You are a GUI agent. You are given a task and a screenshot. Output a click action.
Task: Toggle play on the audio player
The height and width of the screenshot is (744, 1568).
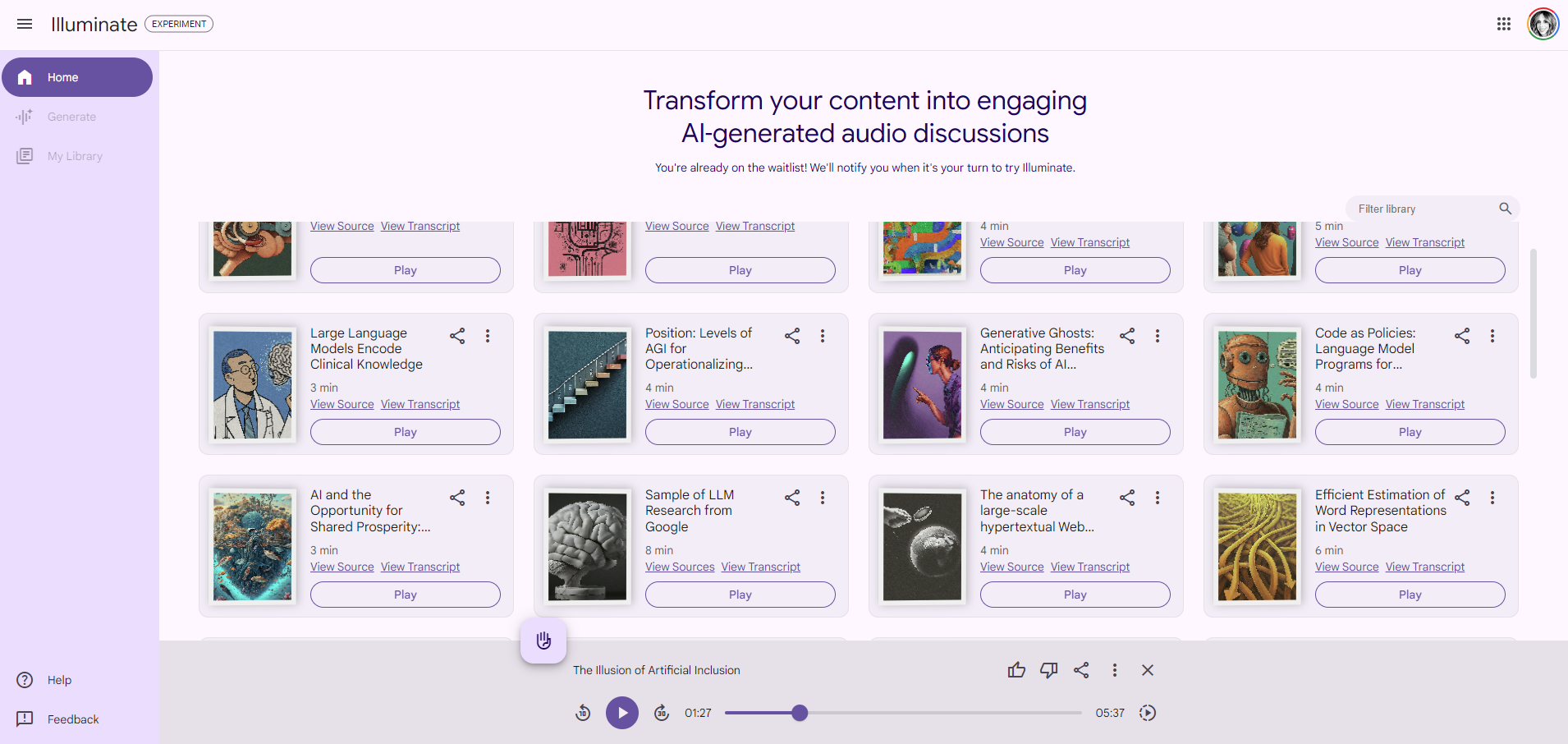(x=622, y=713)
